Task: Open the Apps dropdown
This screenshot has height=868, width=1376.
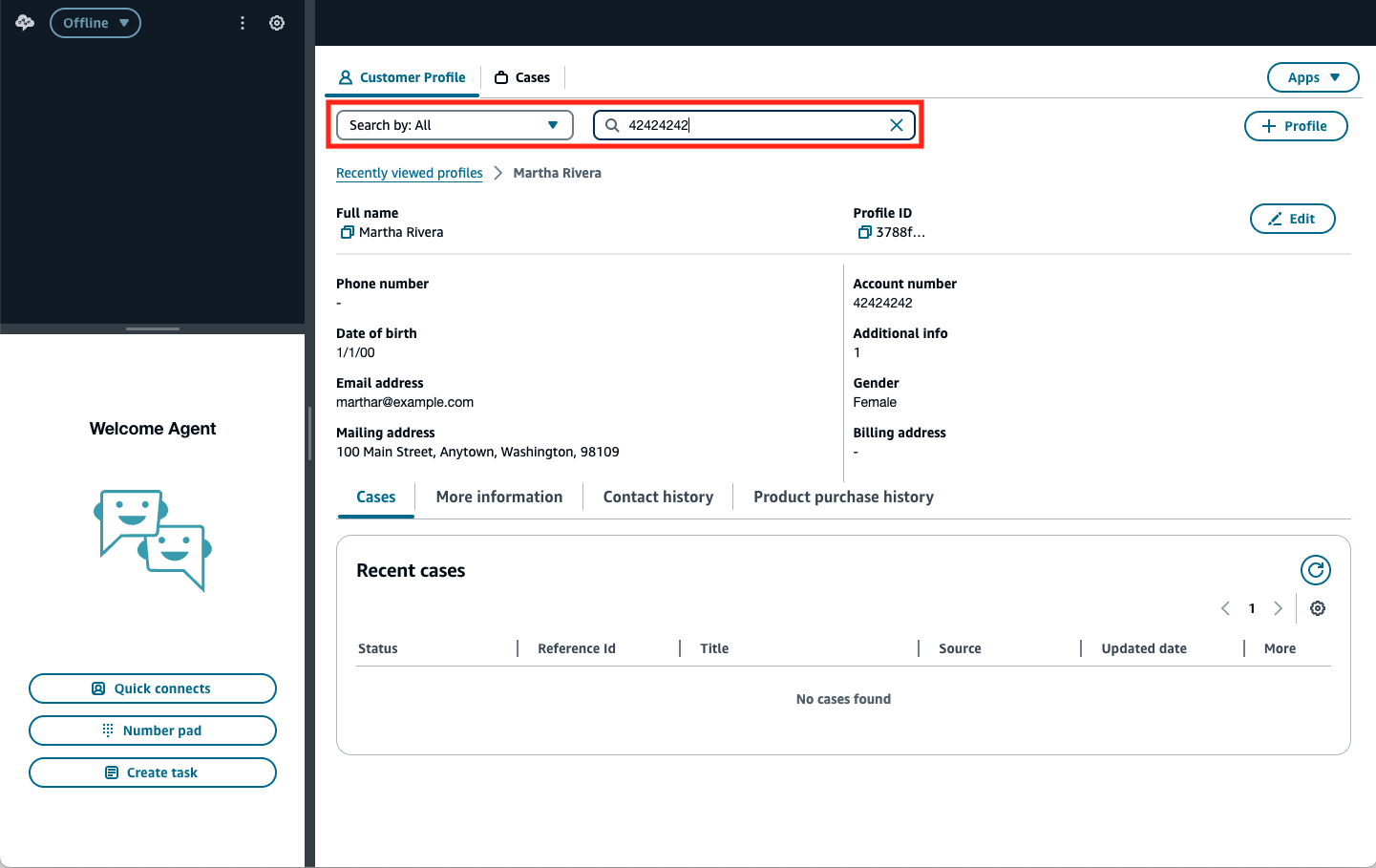Action: click(x=1312, y=77)
